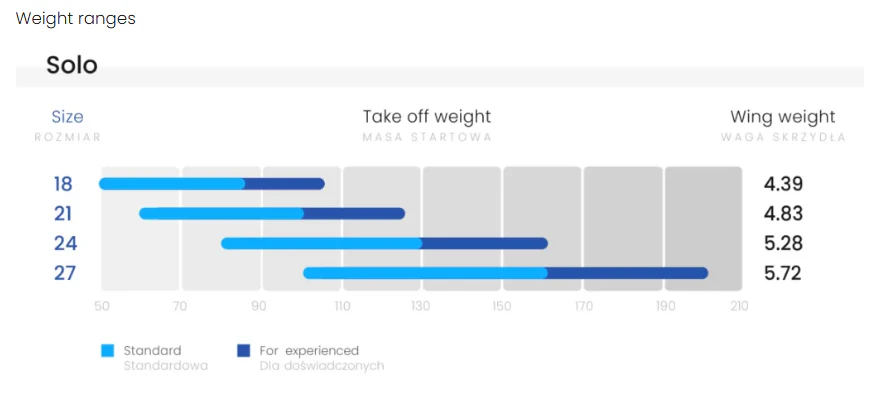Screen dimensions: 886x397
Task: Click the 110 axis tick label
Action: pyautogui.click(x=342, y=307)
